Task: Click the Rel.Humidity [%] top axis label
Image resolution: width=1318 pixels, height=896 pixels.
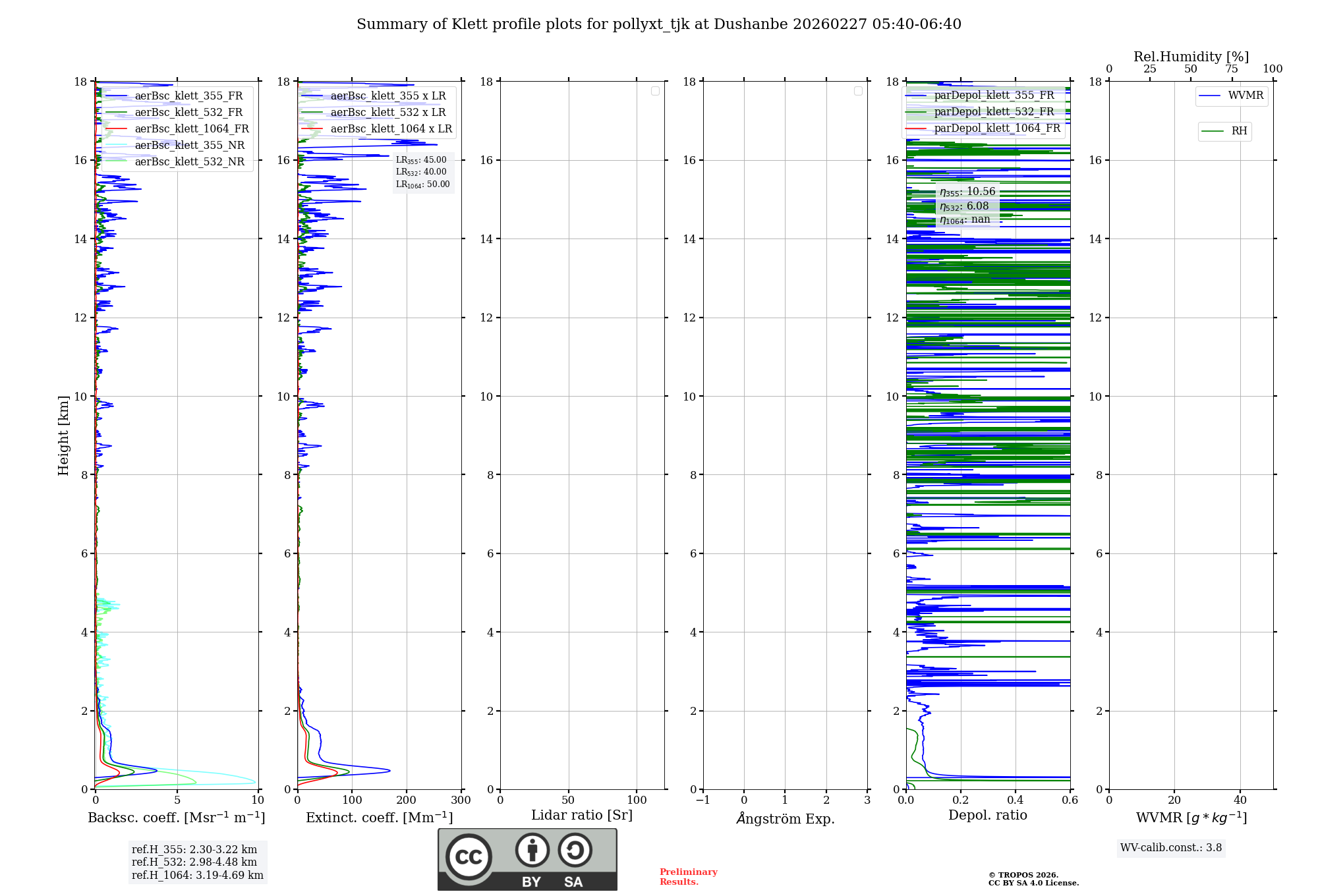Action: click(1191, 57)
